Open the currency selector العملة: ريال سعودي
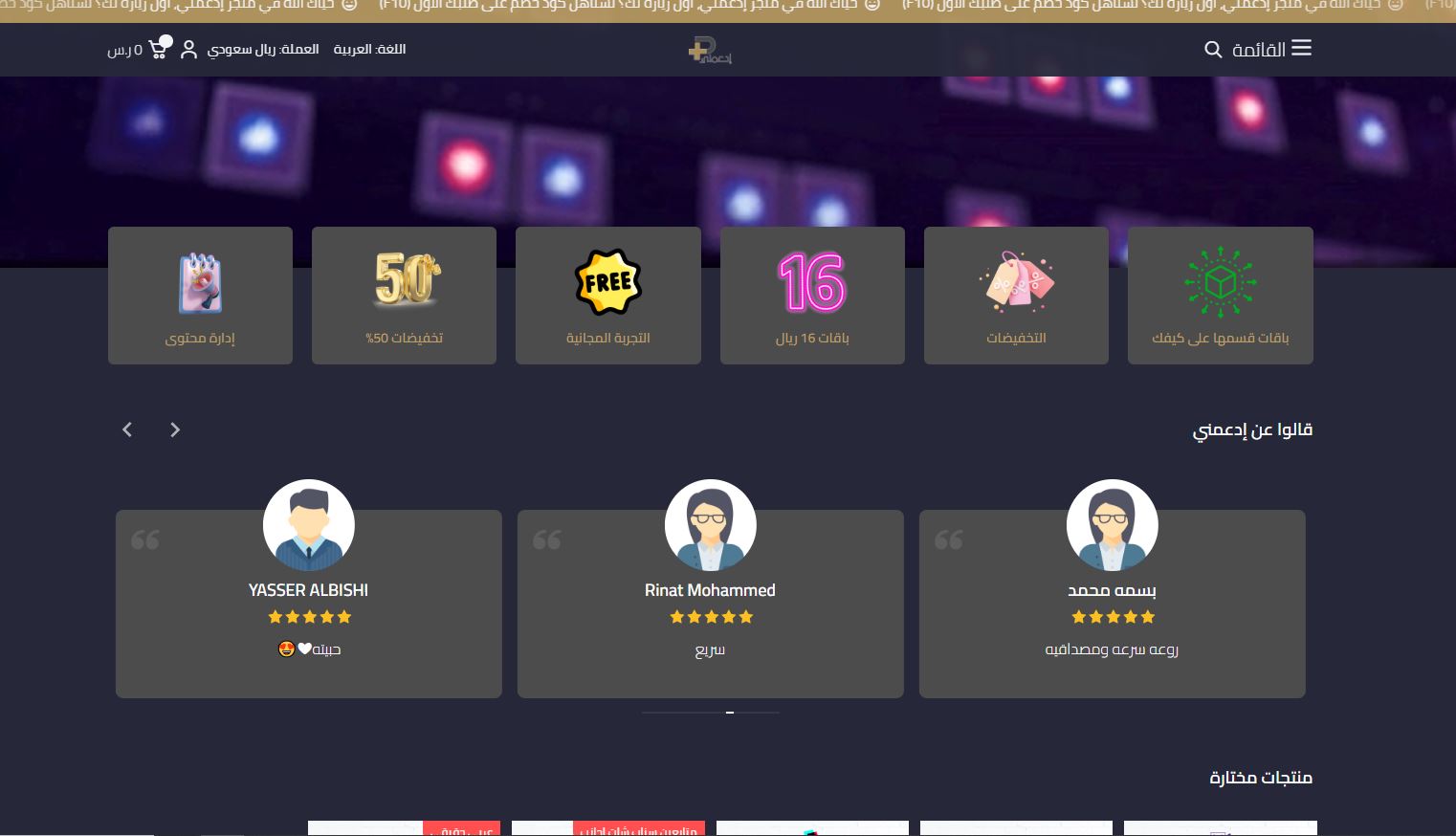1456x836 pixels. click(263, 49)
